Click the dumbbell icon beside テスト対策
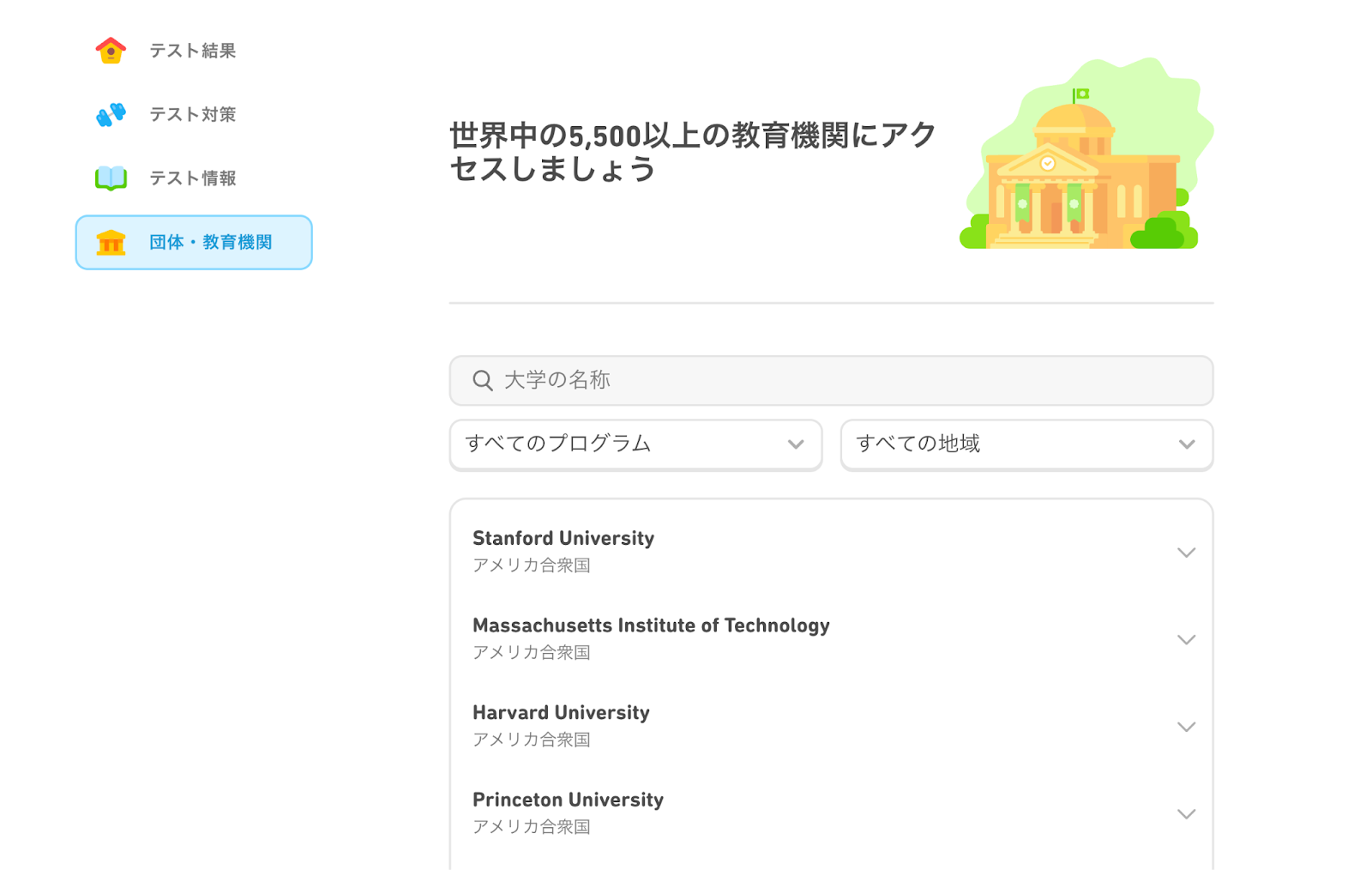This screenshot has height=870, width=1372. point(111,114)
